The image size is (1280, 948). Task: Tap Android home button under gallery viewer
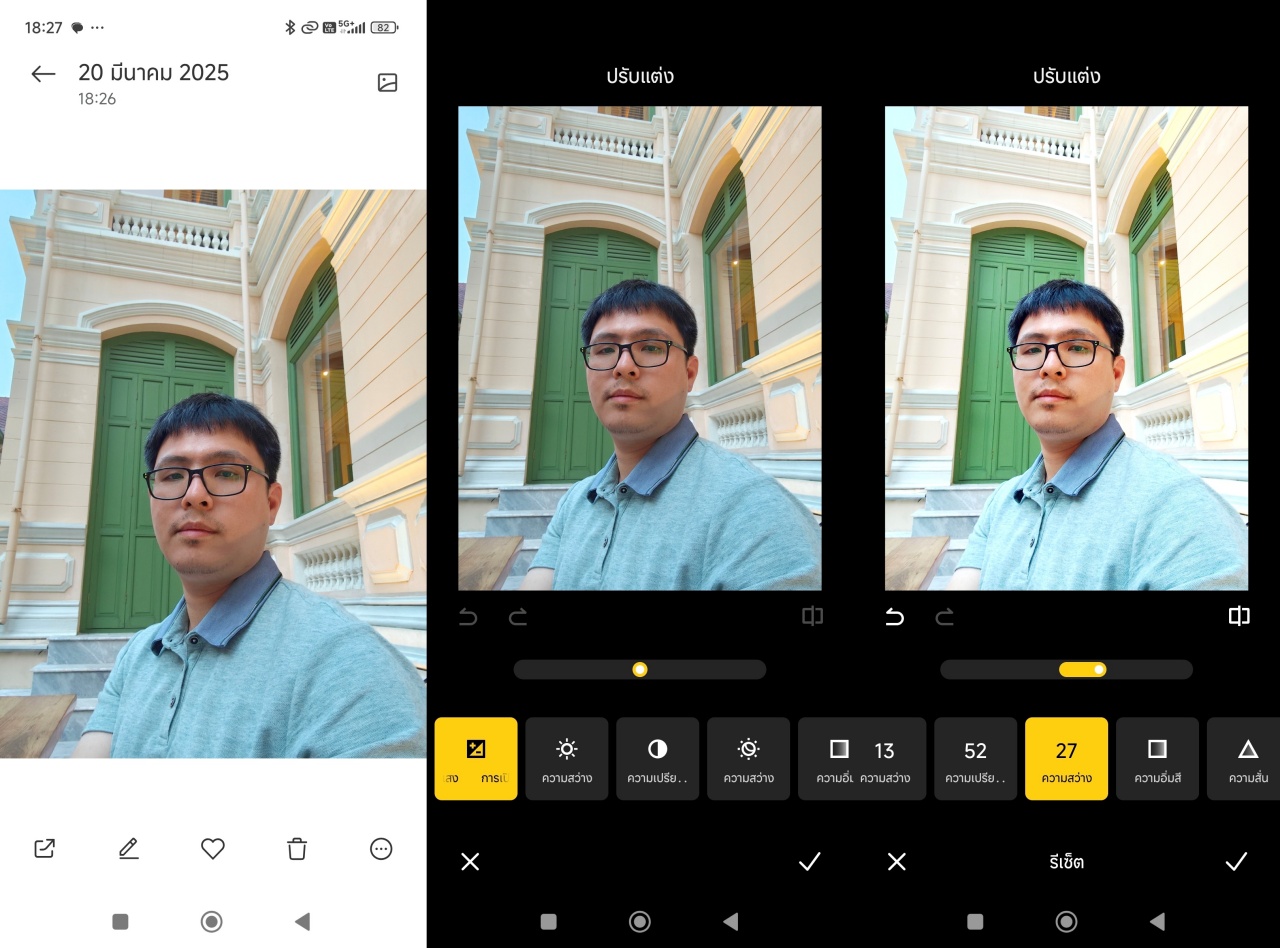pyautogui.click(x=211, y=921)
